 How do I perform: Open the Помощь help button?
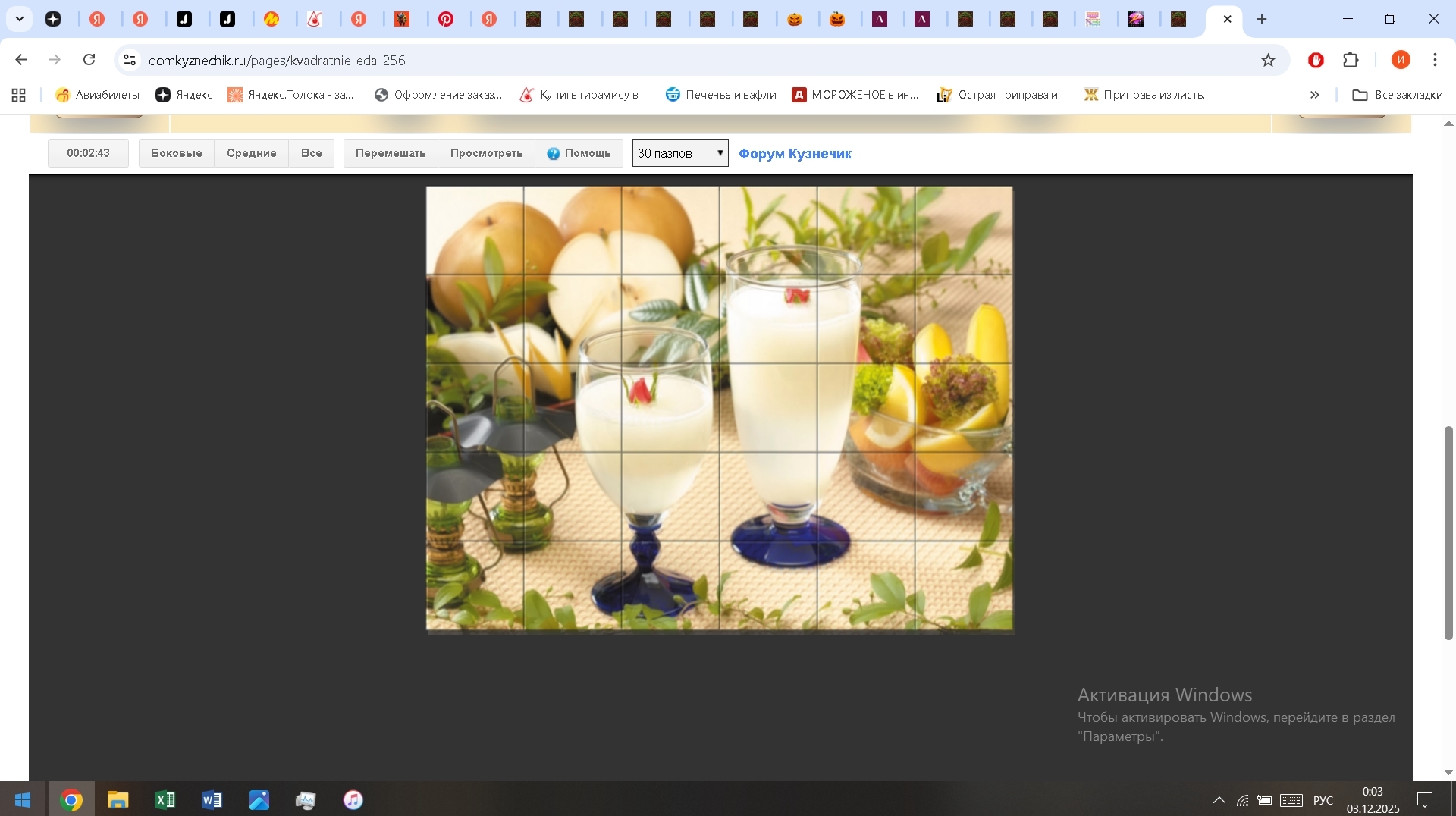(x=579, y=153)
